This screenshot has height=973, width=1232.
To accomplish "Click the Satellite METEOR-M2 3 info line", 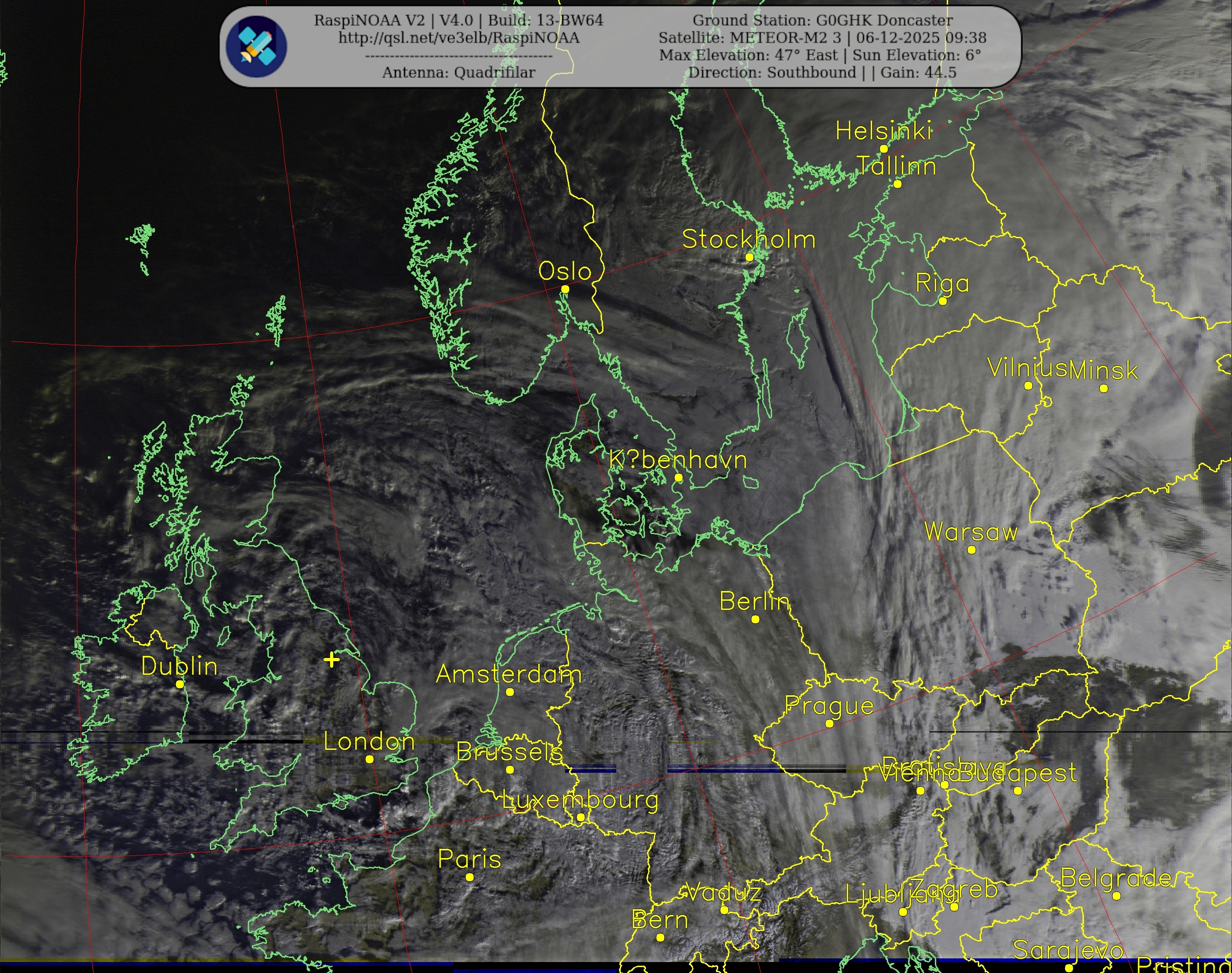I will pyautogui.click(x=822, y=37).
